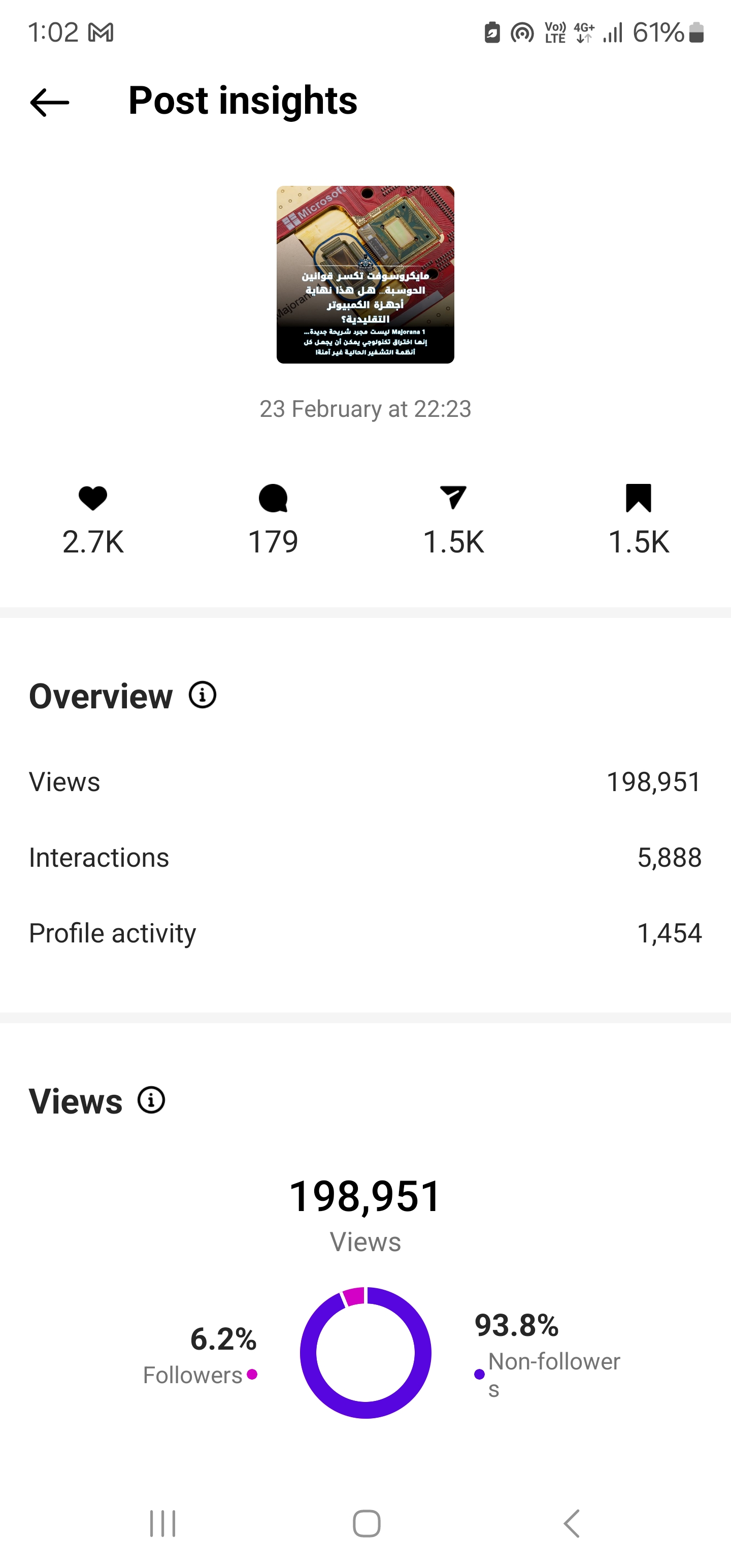731x1568 pixels.
Task: Tap the back arrow beside Post insights
Action: click(x=49, y=102)
